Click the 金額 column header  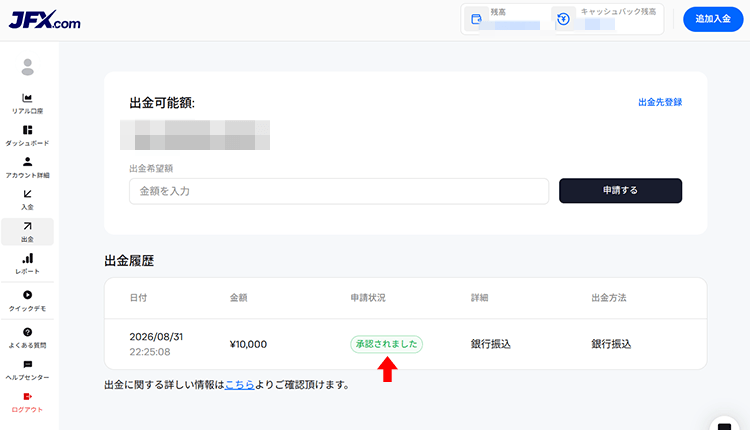coord(239,298)
